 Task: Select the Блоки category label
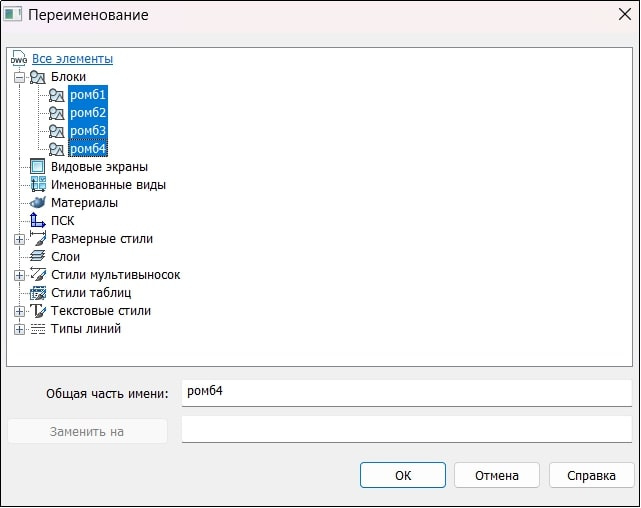click(68, 77)
